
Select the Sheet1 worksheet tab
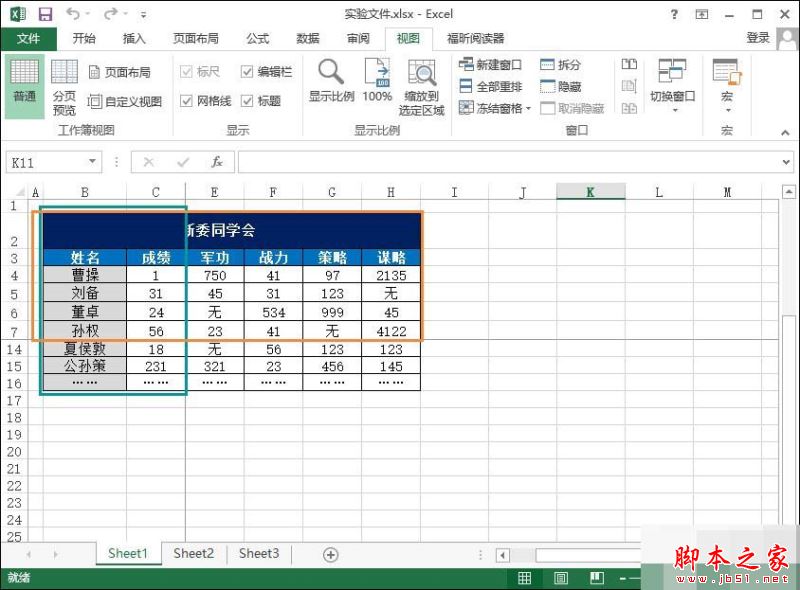coord(128,554)
